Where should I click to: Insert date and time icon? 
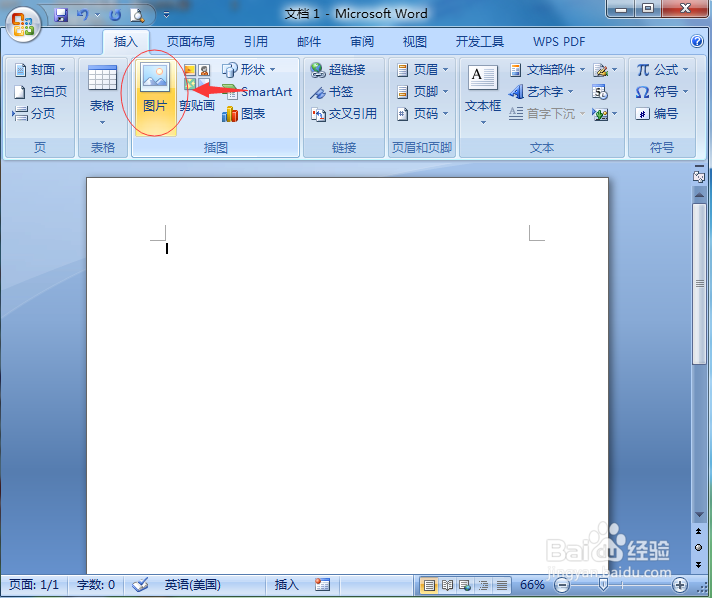(x=600, y=92)
